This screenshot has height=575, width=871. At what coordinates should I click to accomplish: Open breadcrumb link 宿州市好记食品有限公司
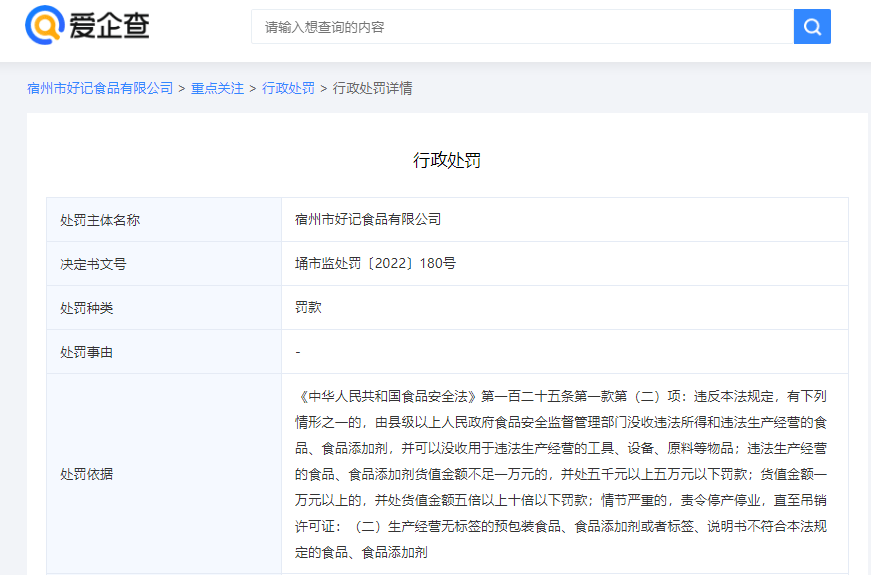pyautogui.click(x=100, y=88)
